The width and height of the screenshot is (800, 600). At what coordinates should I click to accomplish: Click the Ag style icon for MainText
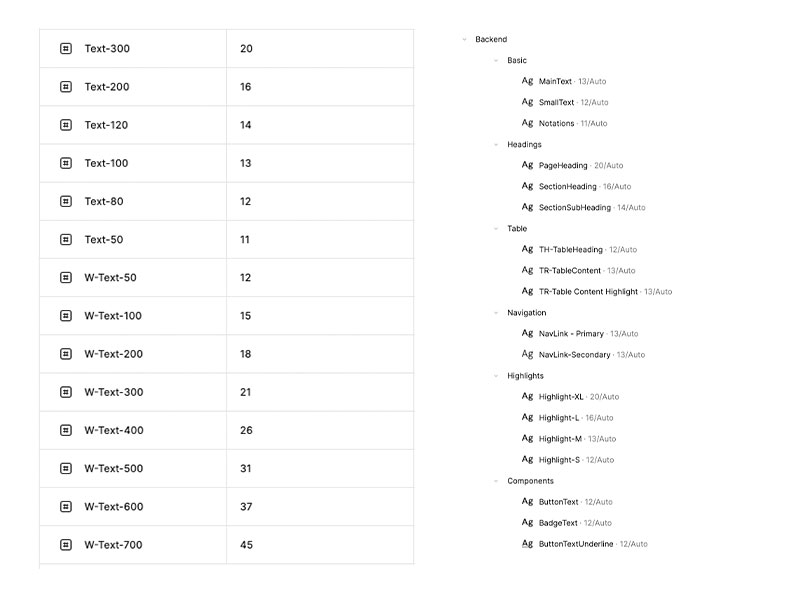coord(527,81)
